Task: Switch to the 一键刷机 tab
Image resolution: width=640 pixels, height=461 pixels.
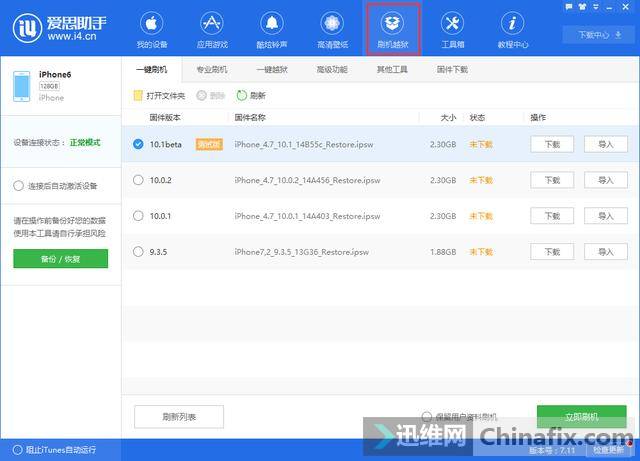Action: click(152, 70)
